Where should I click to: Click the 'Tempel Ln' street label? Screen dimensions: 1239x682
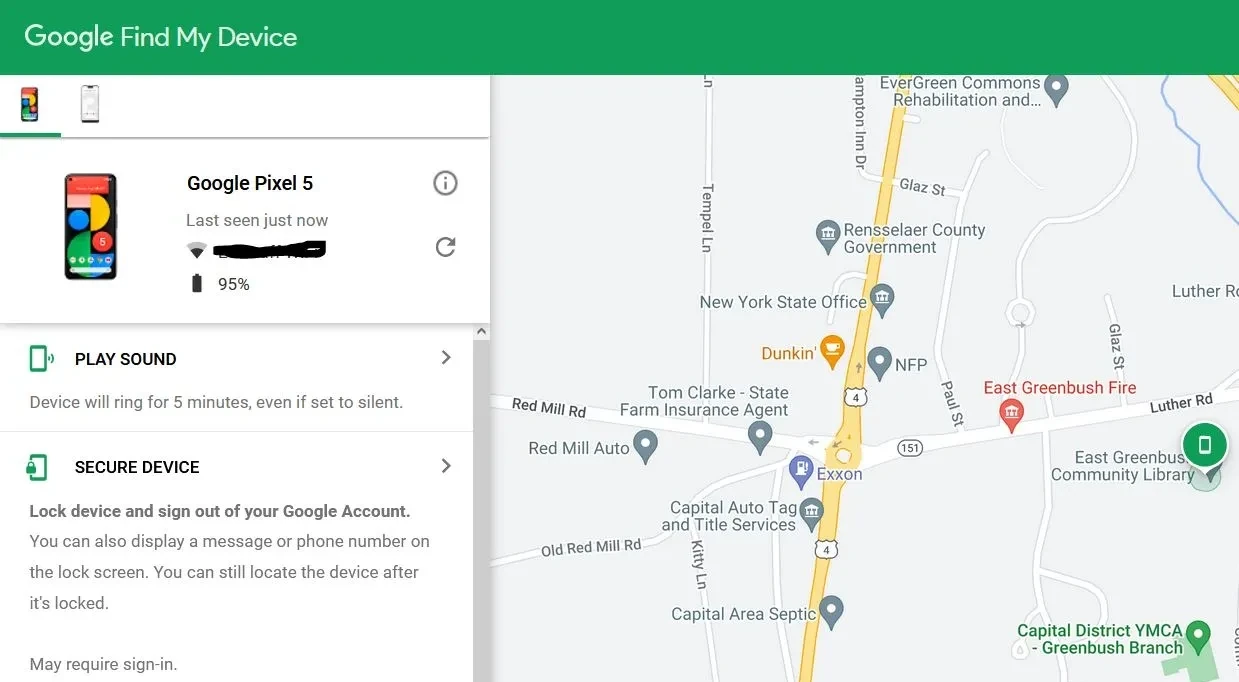point(707,218)
